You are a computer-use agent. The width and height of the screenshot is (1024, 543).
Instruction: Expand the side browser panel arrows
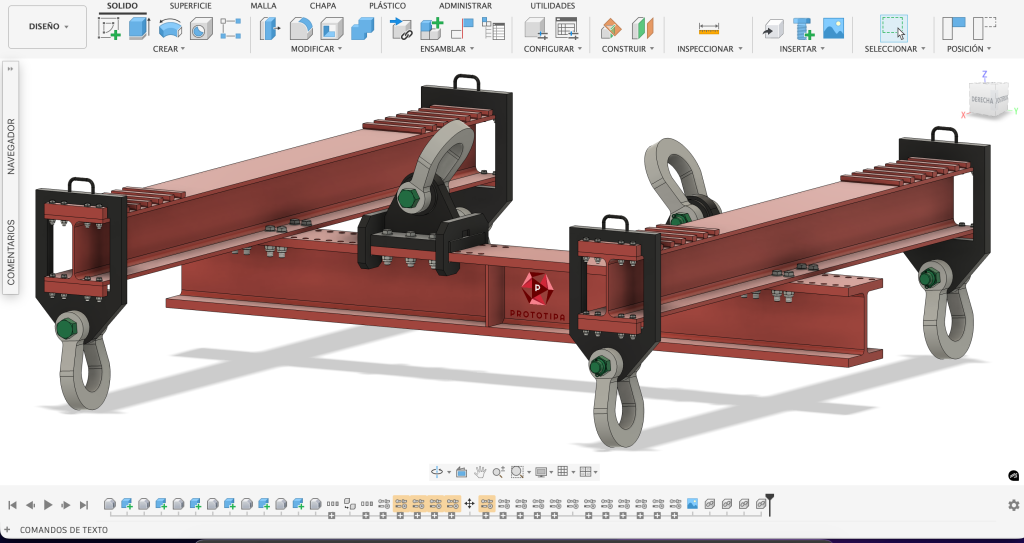[x=10, y=70]
